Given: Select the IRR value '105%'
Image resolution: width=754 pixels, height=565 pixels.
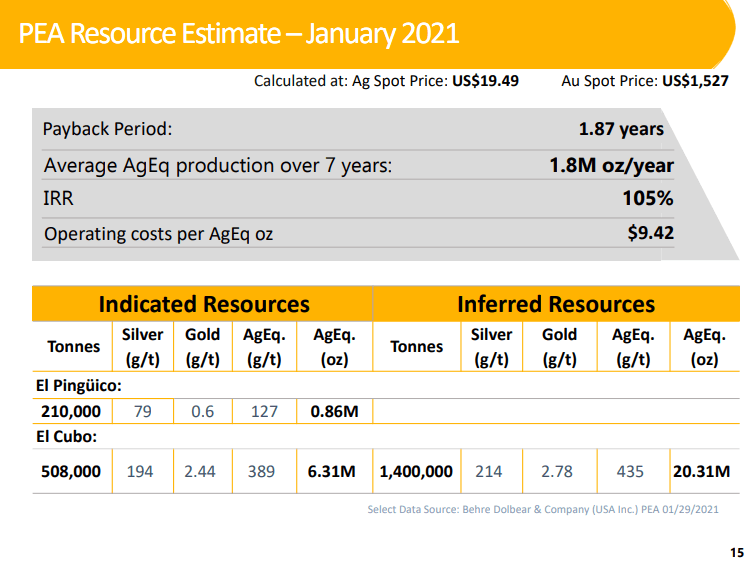Looking at the screenshot, I should coord(648,198).
